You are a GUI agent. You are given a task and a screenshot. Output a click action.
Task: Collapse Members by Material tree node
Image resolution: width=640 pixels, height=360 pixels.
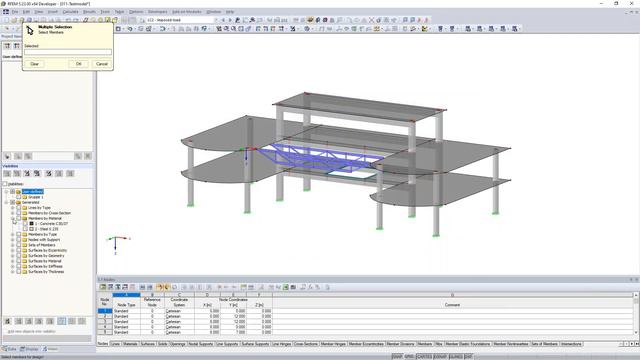click(13, 218)
